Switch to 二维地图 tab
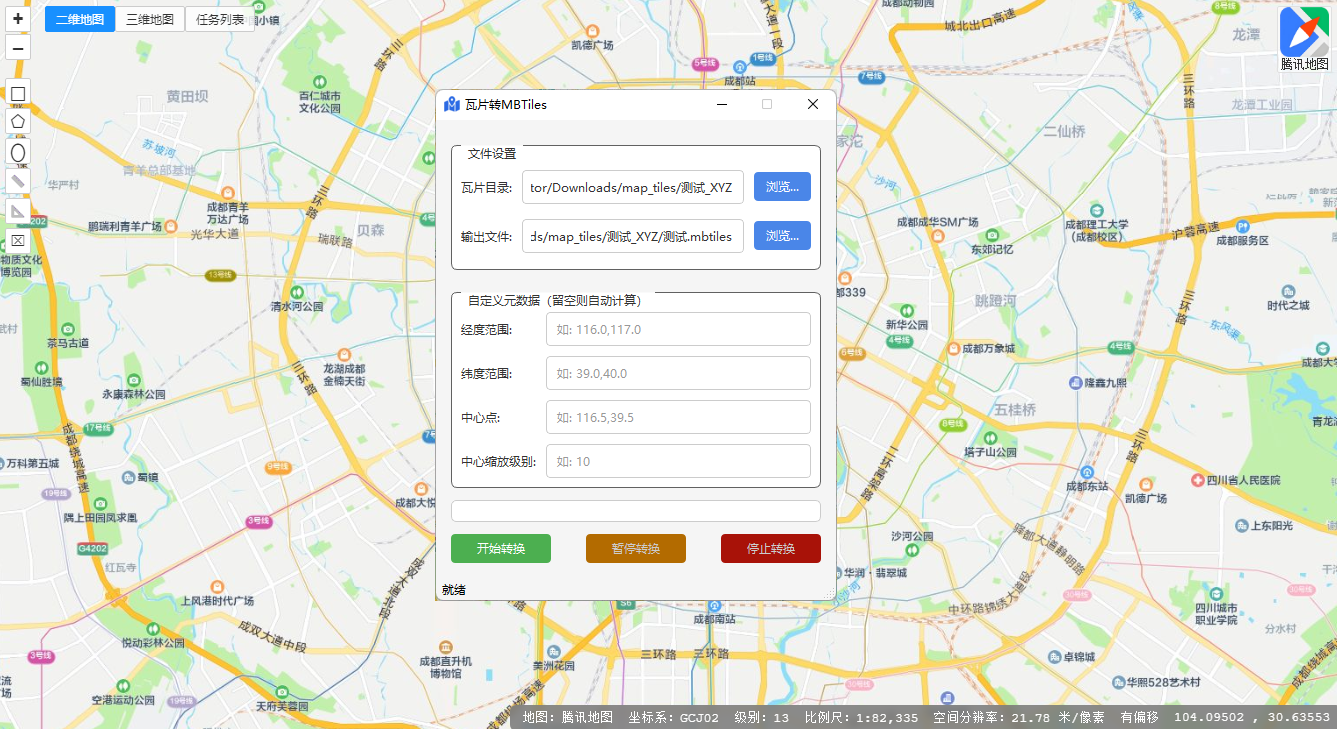This screenshot has height=729, width=1337. pos(80,19)
